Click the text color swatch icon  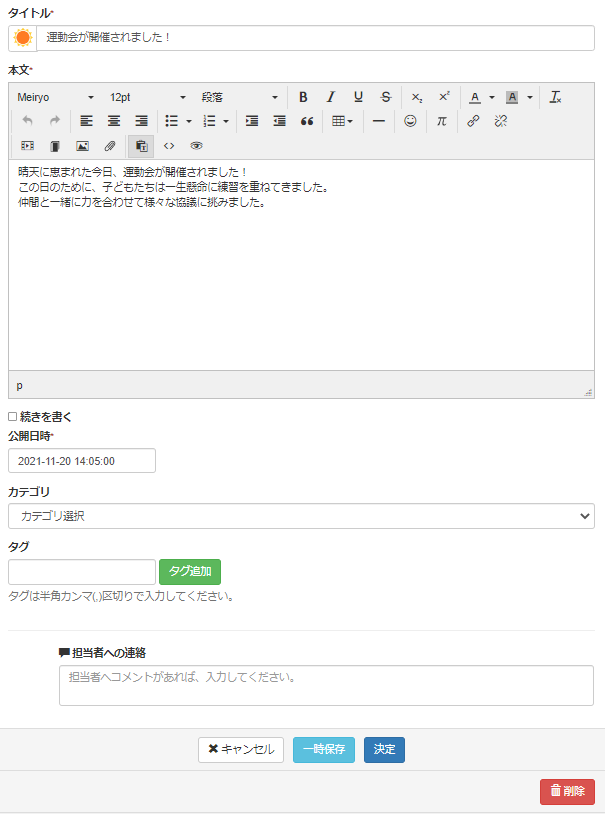475,97
